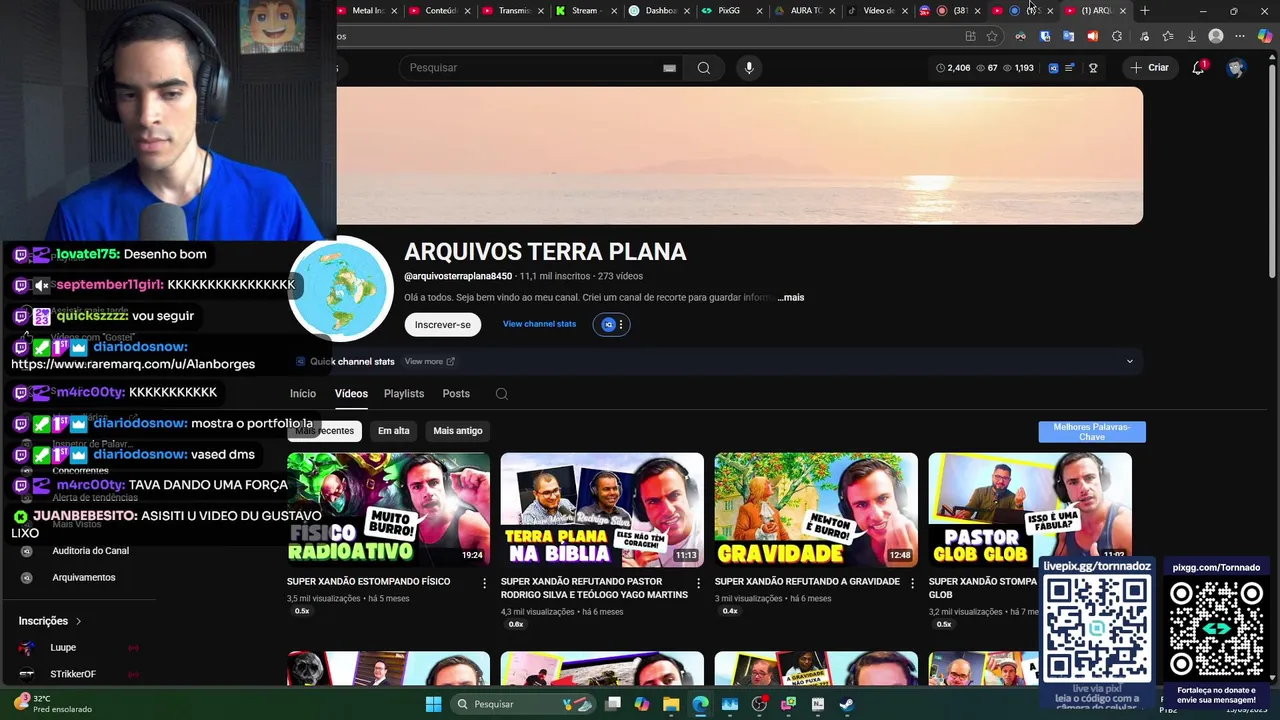Open the Pastor Glob Glob thumbnail
The image size is (1280, 720).
(x=1030, y=510)
